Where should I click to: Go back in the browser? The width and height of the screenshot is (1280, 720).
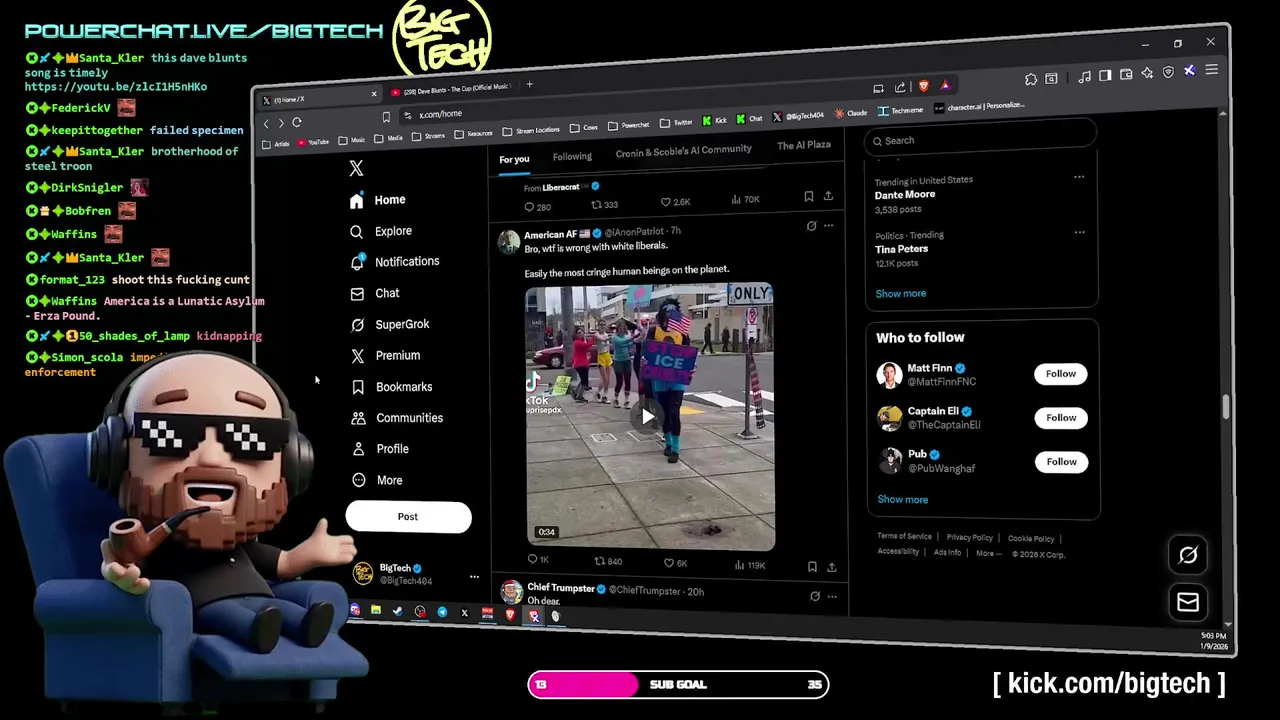[x=266, y=123]
